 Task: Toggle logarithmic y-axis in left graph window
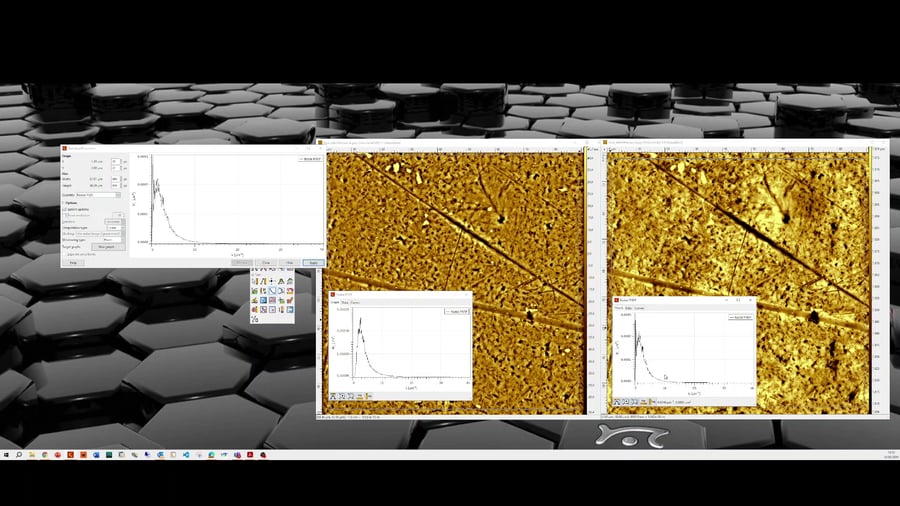click(x=368, y=396)
